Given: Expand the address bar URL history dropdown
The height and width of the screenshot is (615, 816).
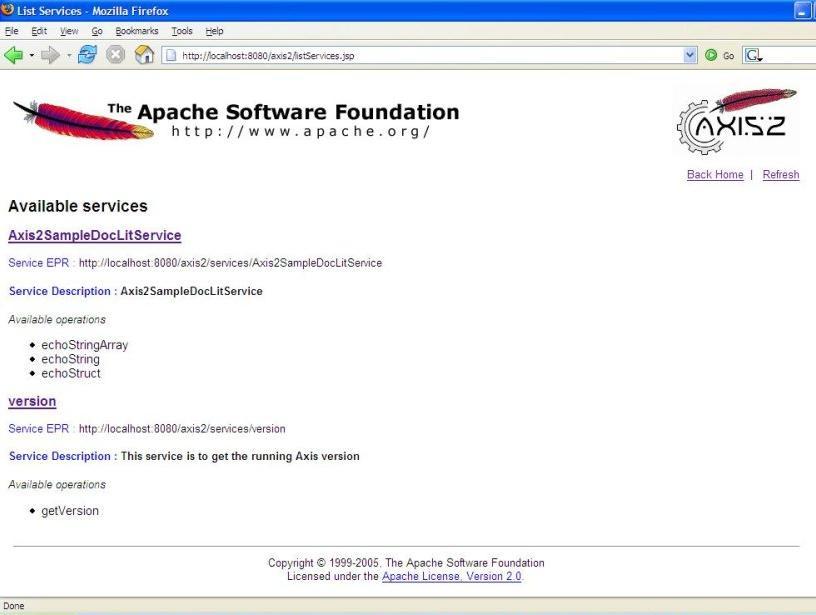Looking at the screenshot, I should pos(690,55).
